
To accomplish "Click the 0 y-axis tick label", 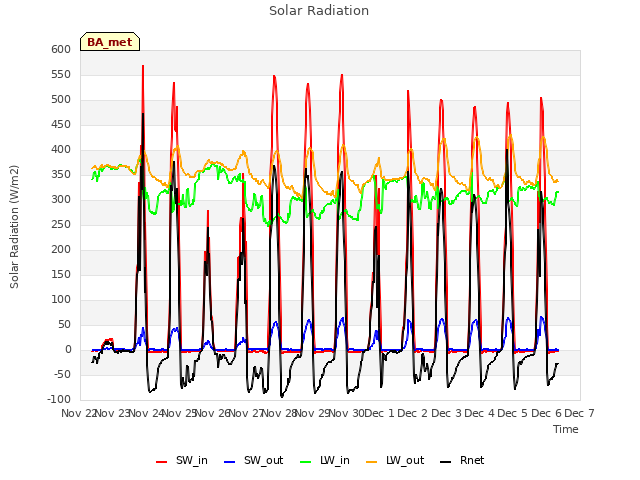I will point(68,349).
